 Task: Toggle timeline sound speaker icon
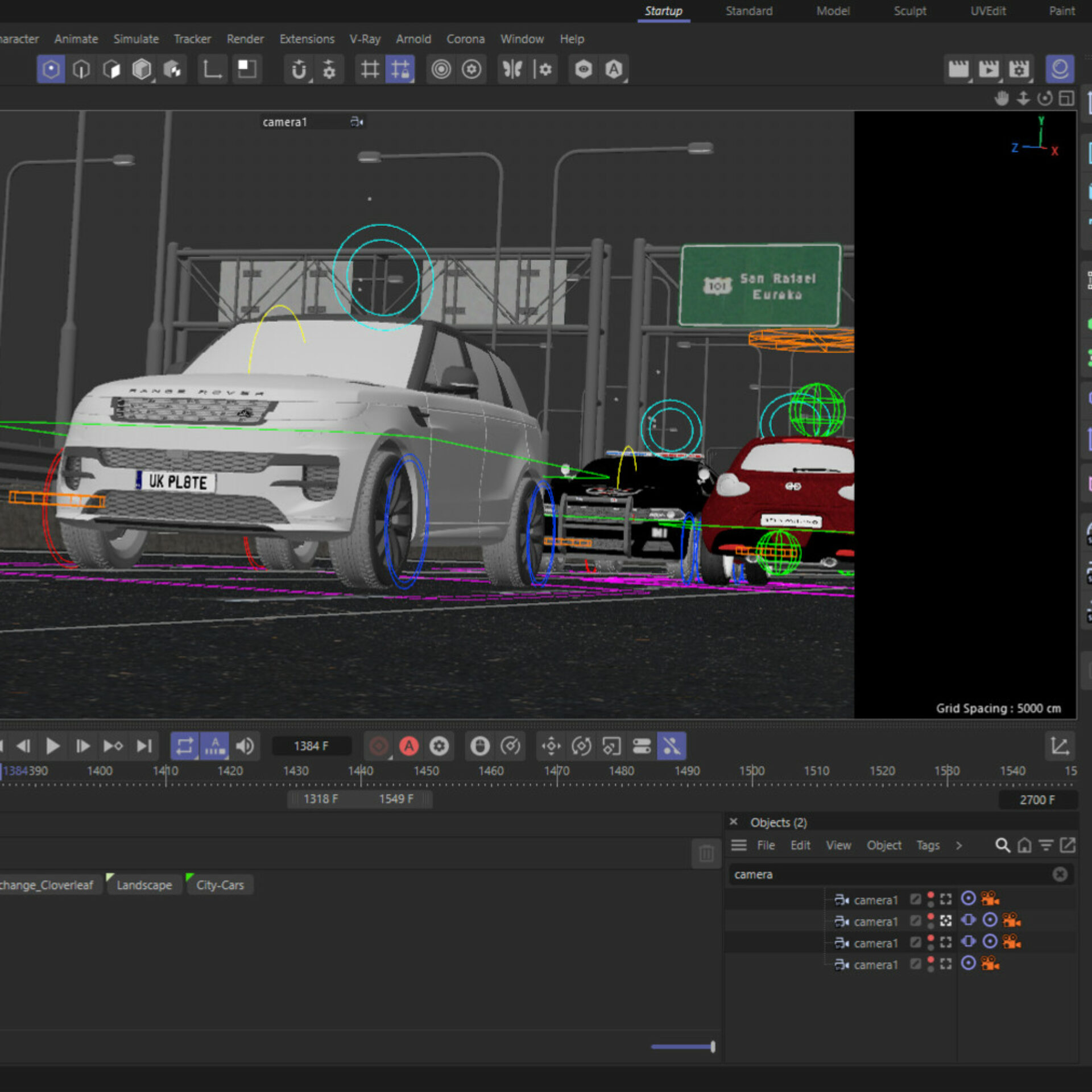pyautogui.click(x=245, y=746)
